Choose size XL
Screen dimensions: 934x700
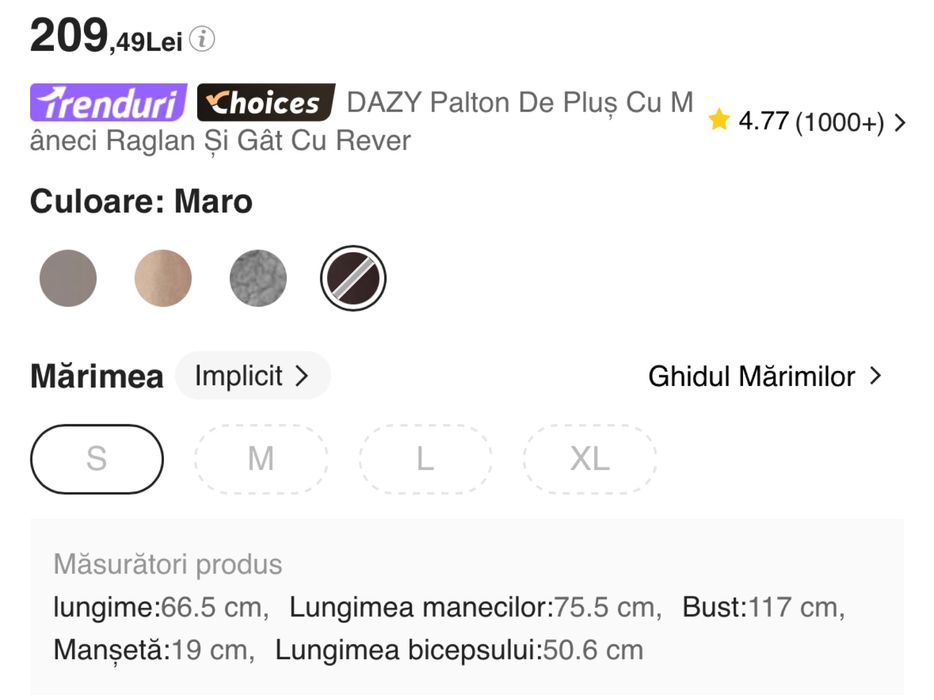[590, 459]
